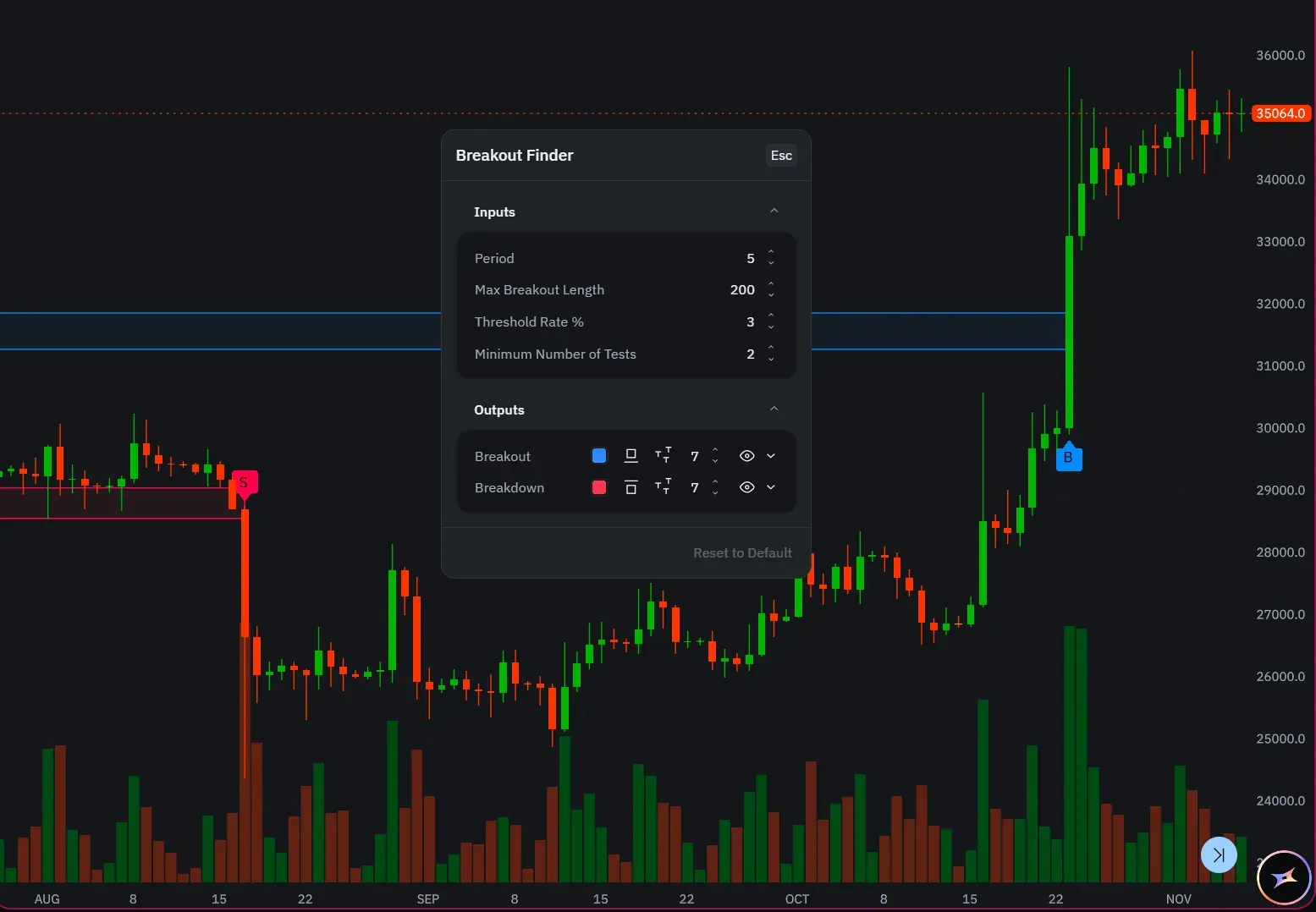Image resolution: width=1316 pixels, height=912 pixels.
Task: Click the Threshold Rate % value field
Action: (750, 322)
